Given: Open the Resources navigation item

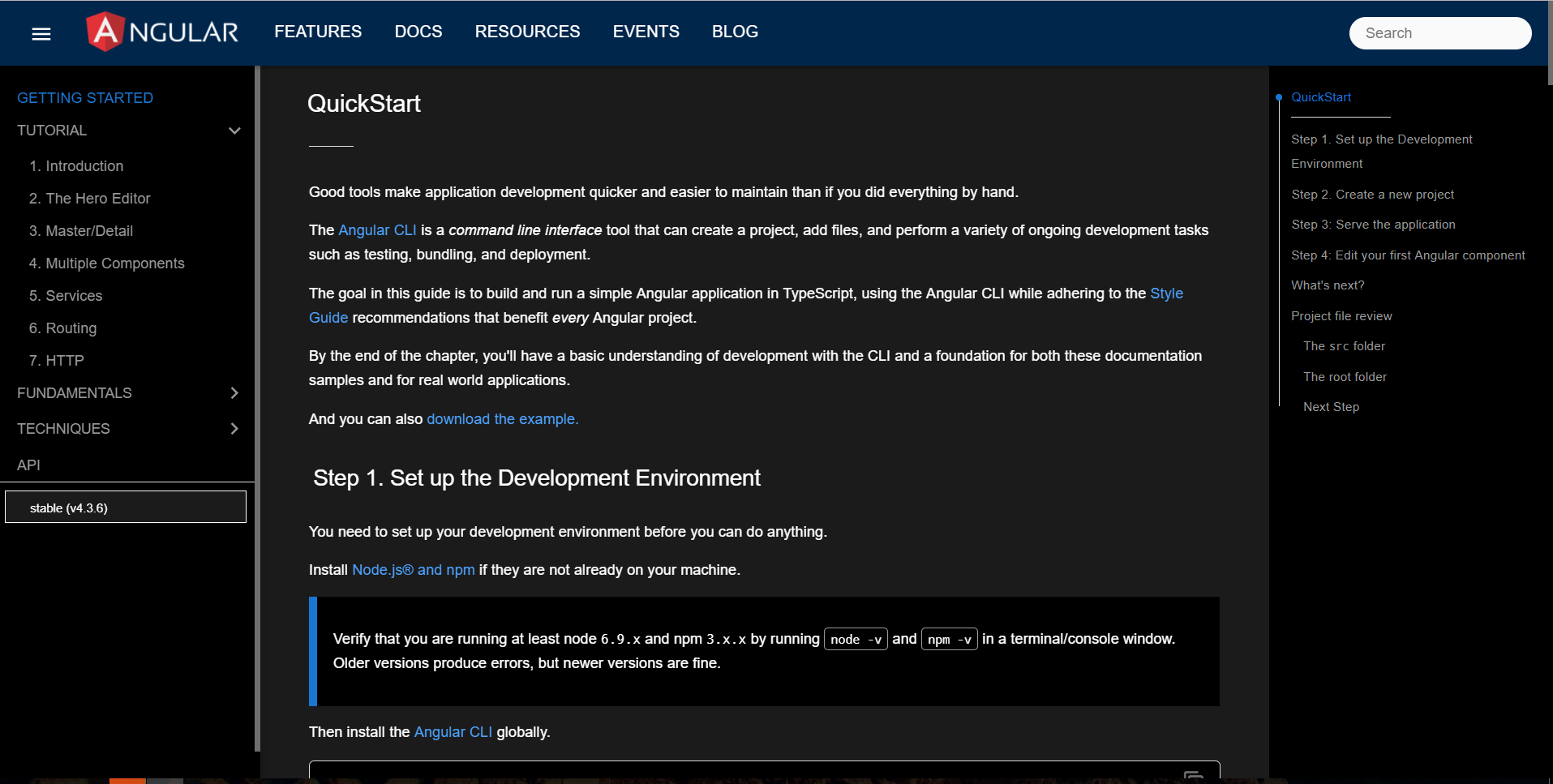Looking at the screenshot, I should pyautogui.click(x=527, y=32).
